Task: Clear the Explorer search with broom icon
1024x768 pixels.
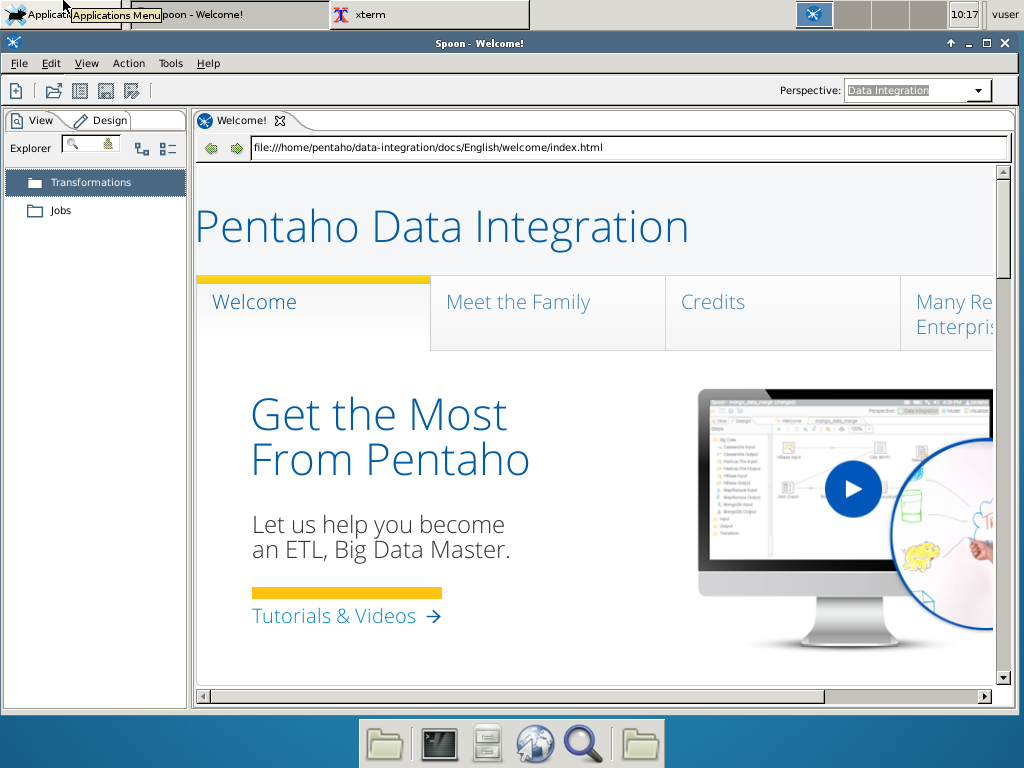Action: click(x=108, y=144)
